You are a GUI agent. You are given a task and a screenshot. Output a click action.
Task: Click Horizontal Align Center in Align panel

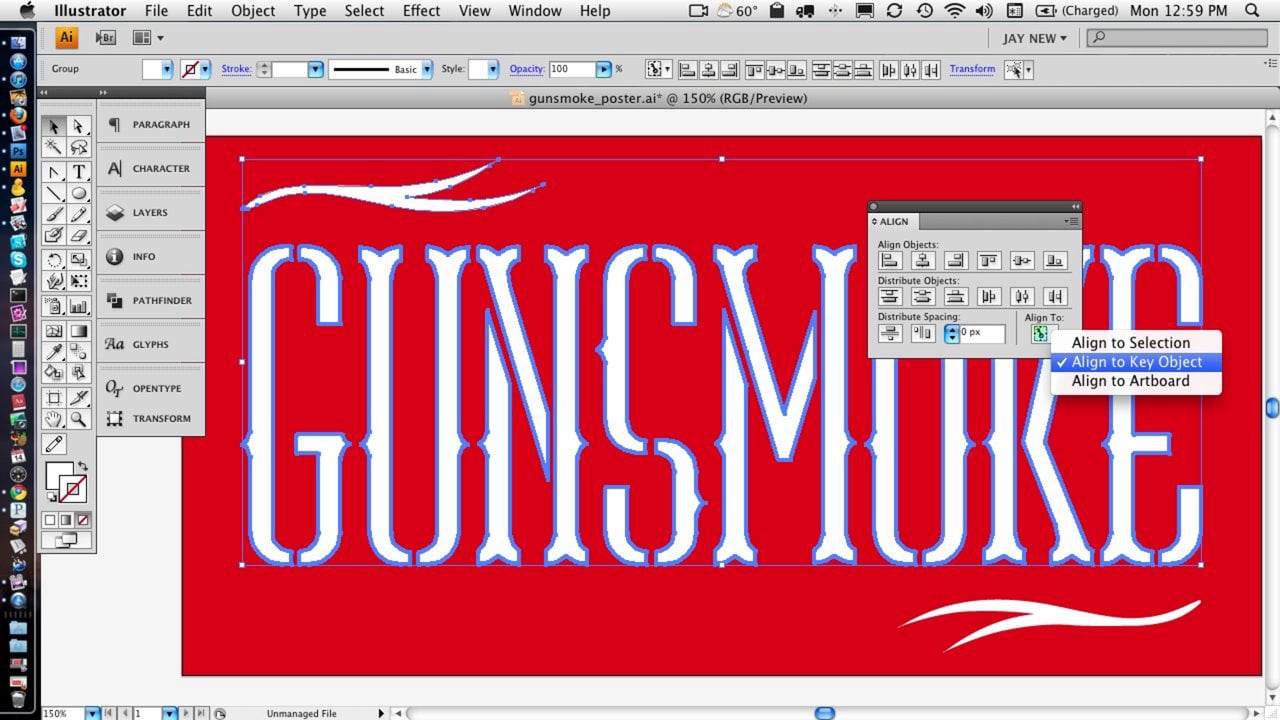pyautogui.click(x=922, y=261)
